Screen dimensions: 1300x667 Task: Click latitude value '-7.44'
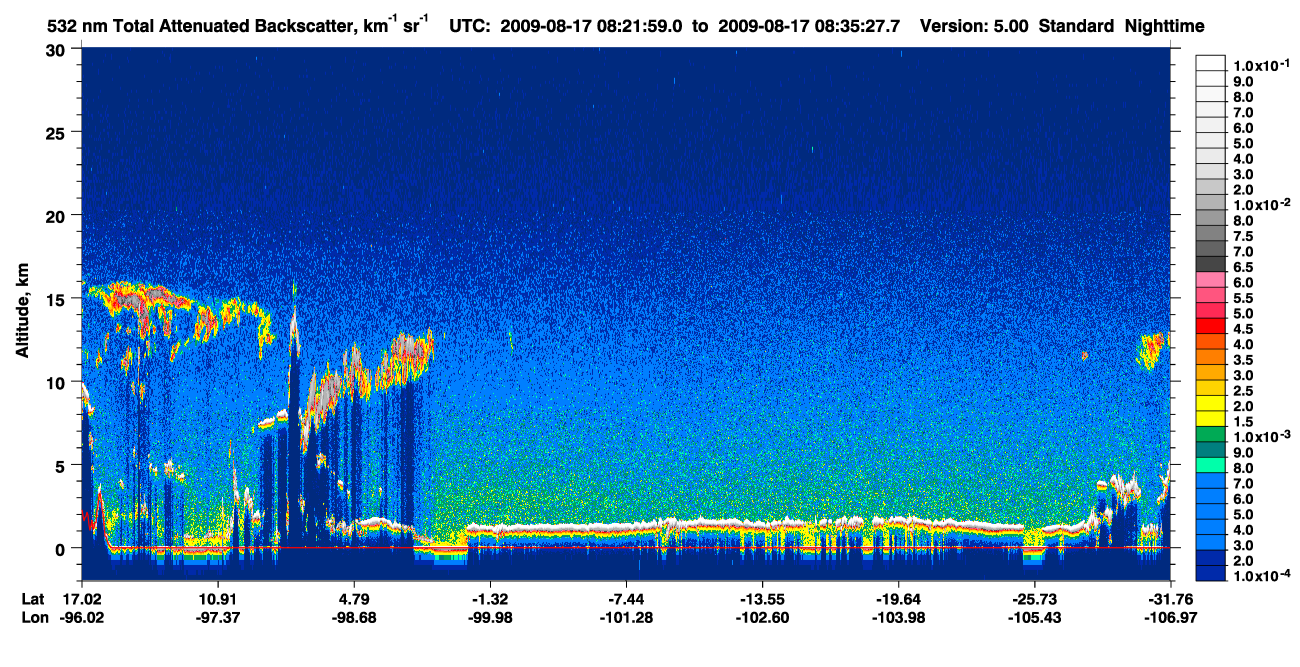pos(626,599)
